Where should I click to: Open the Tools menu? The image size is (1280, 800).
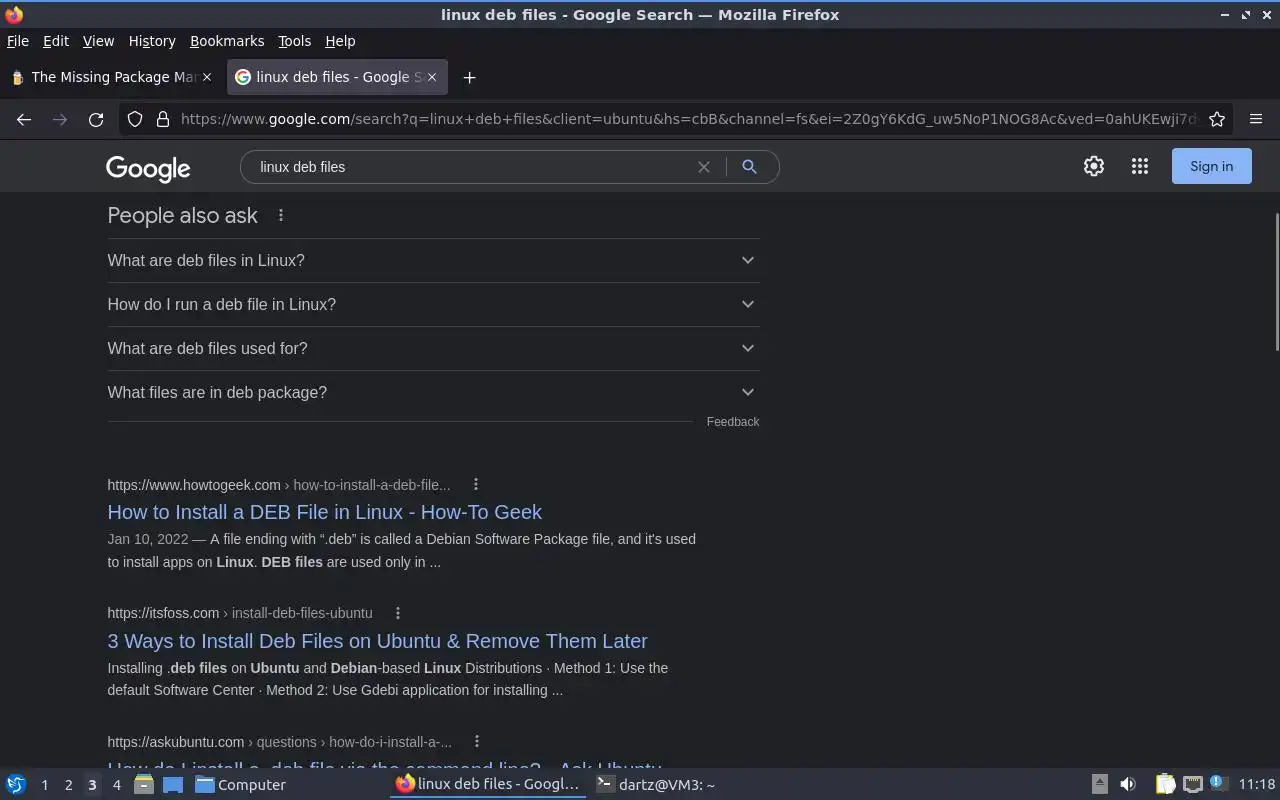(294, 41)
